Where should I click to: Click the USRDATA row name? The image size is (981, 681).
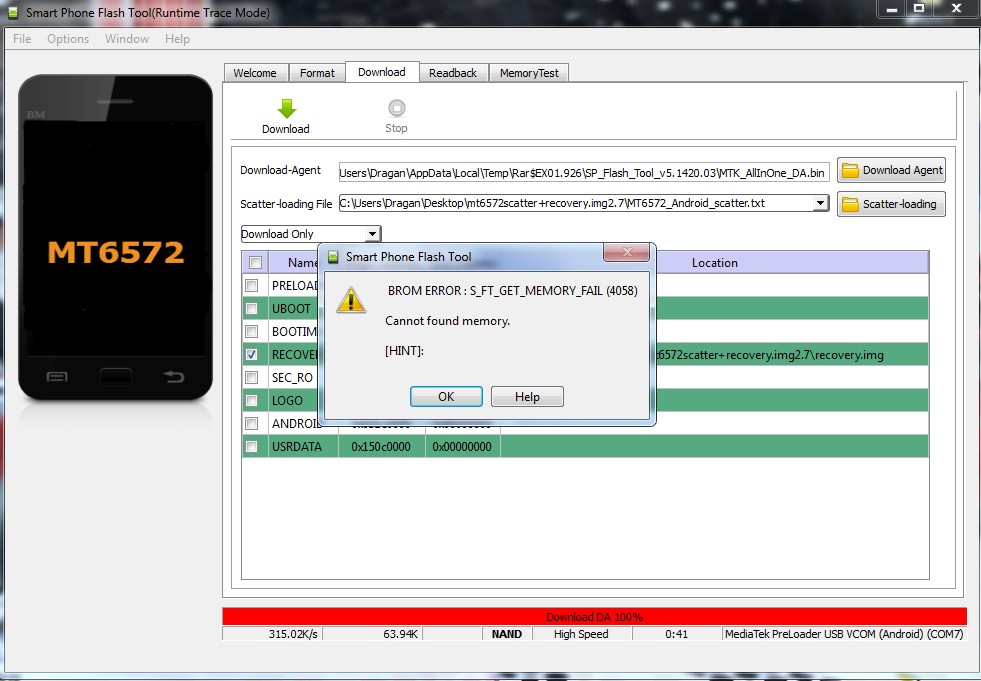pyautogui.click(x=297, y=447)
